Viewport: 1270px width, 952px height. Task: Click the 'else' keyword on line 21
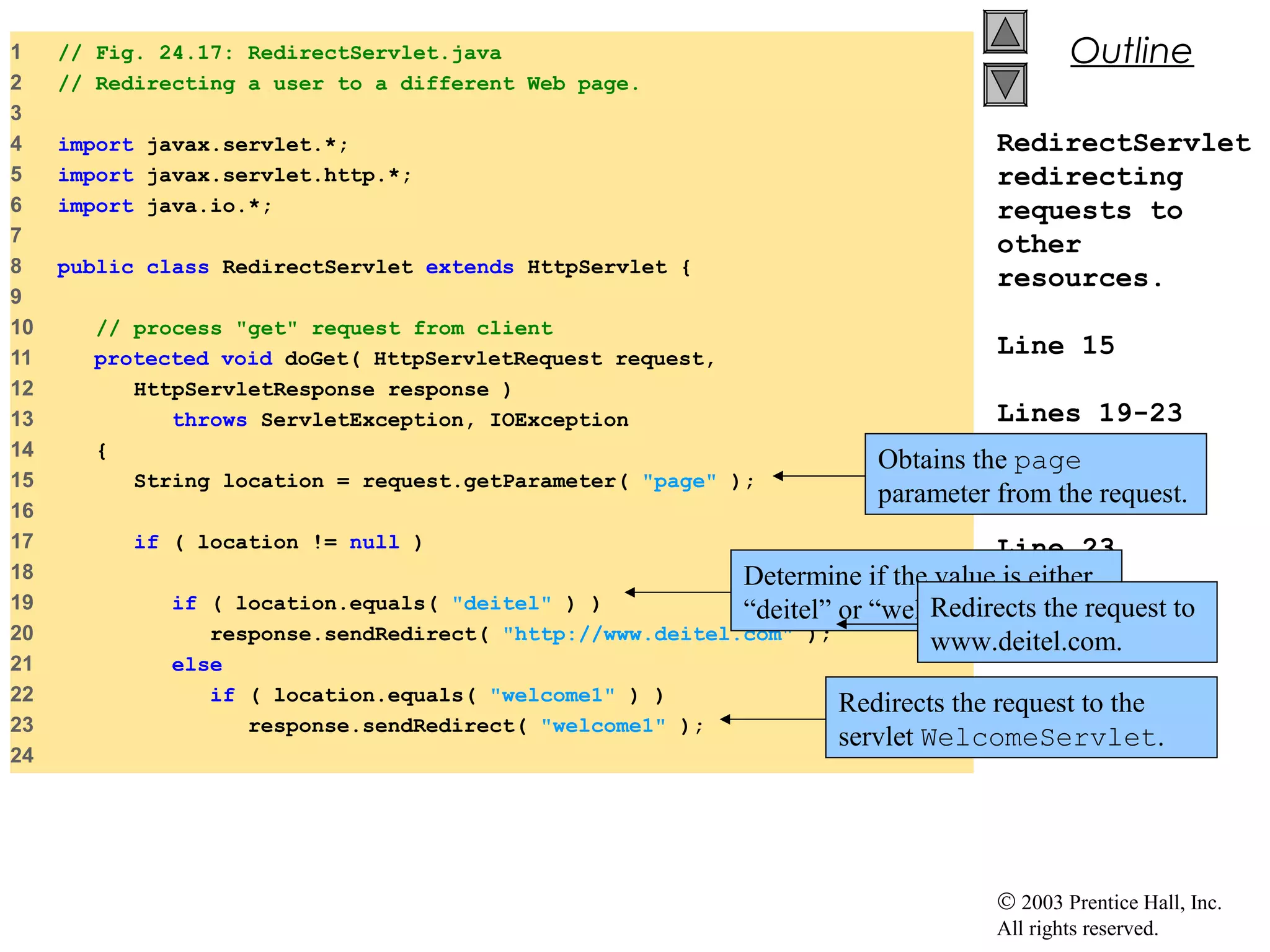click(x=197, y=664)
